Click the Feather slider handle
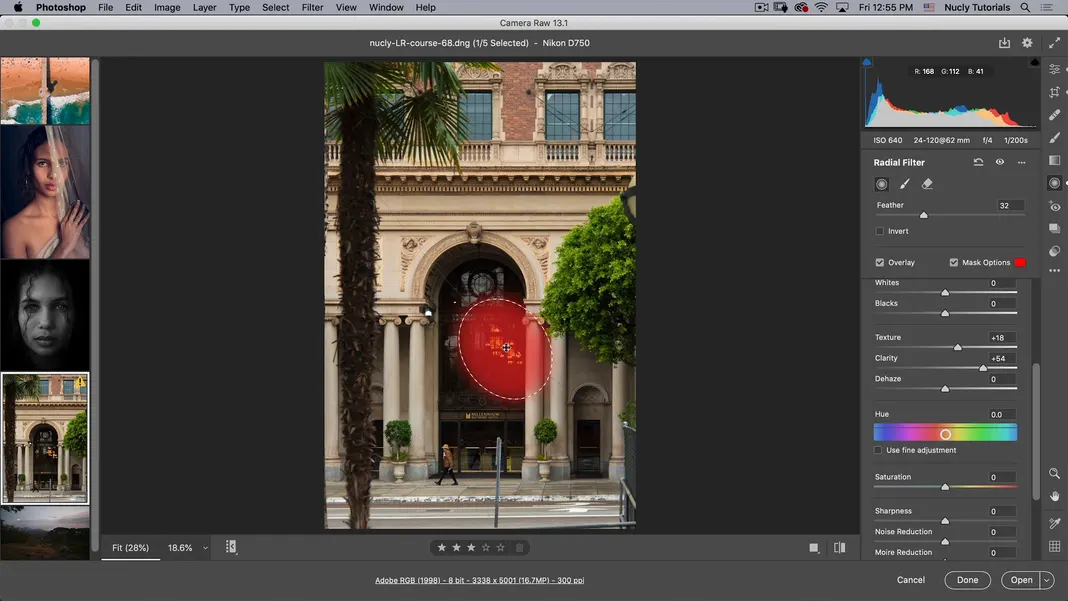The image size is (1068, 601). pyautogui.click(x=924, y=215)
